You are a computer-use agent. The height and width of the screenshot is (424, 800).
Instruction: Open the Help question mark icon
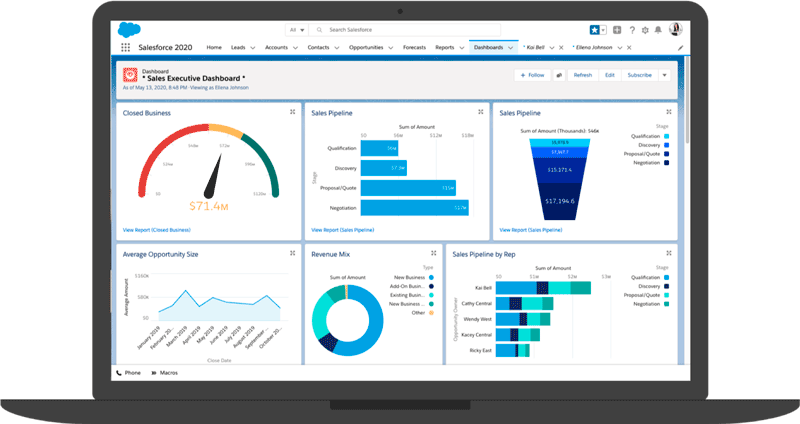point(631,30)
